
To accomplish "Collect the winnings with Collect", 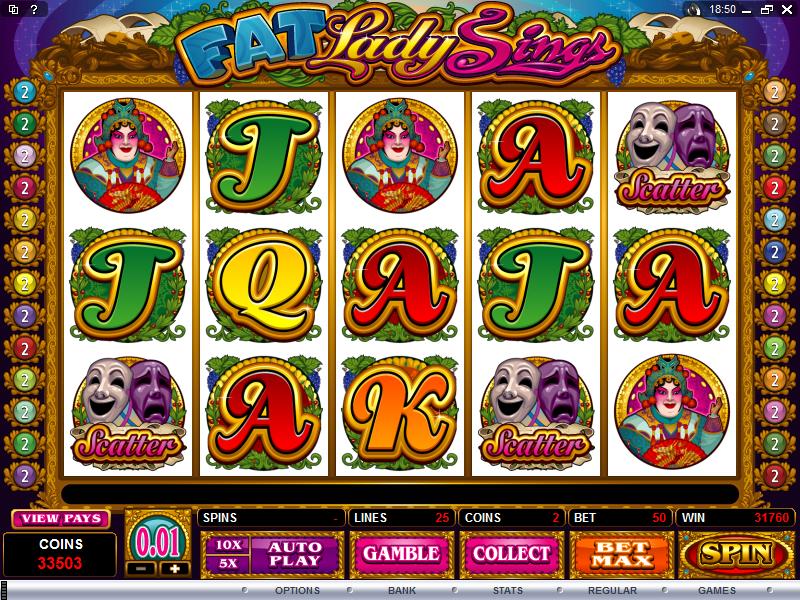I will click(x=512, y=554).
